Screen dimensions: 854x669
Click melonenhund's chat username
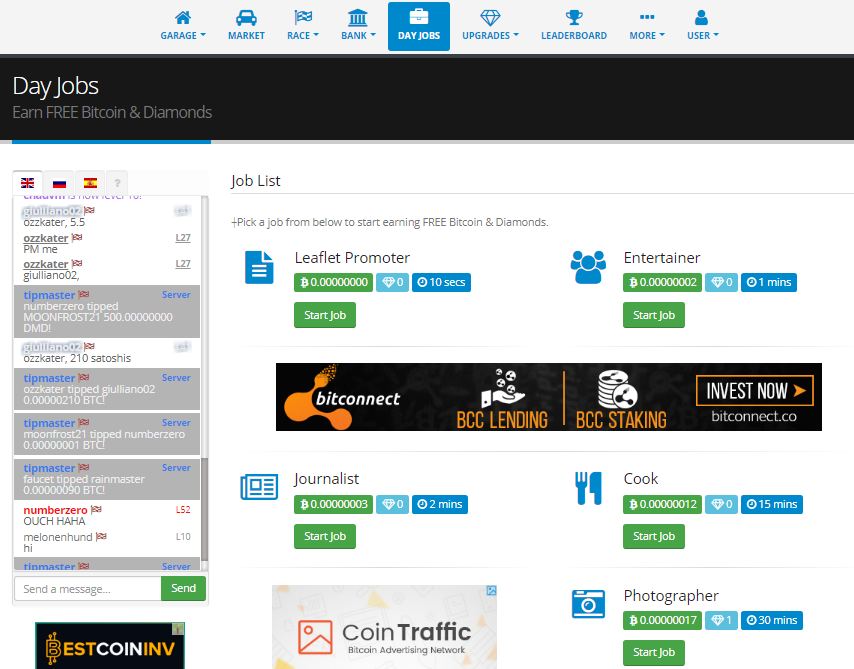(58, 537)
